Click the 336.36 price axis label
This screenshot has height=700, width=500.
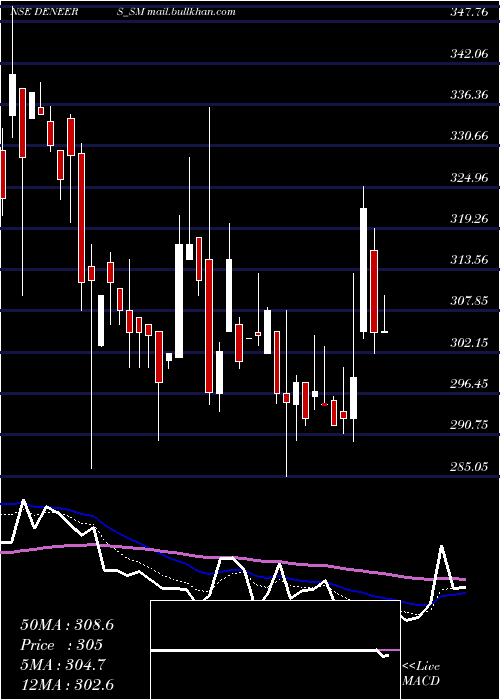[469, 95]
